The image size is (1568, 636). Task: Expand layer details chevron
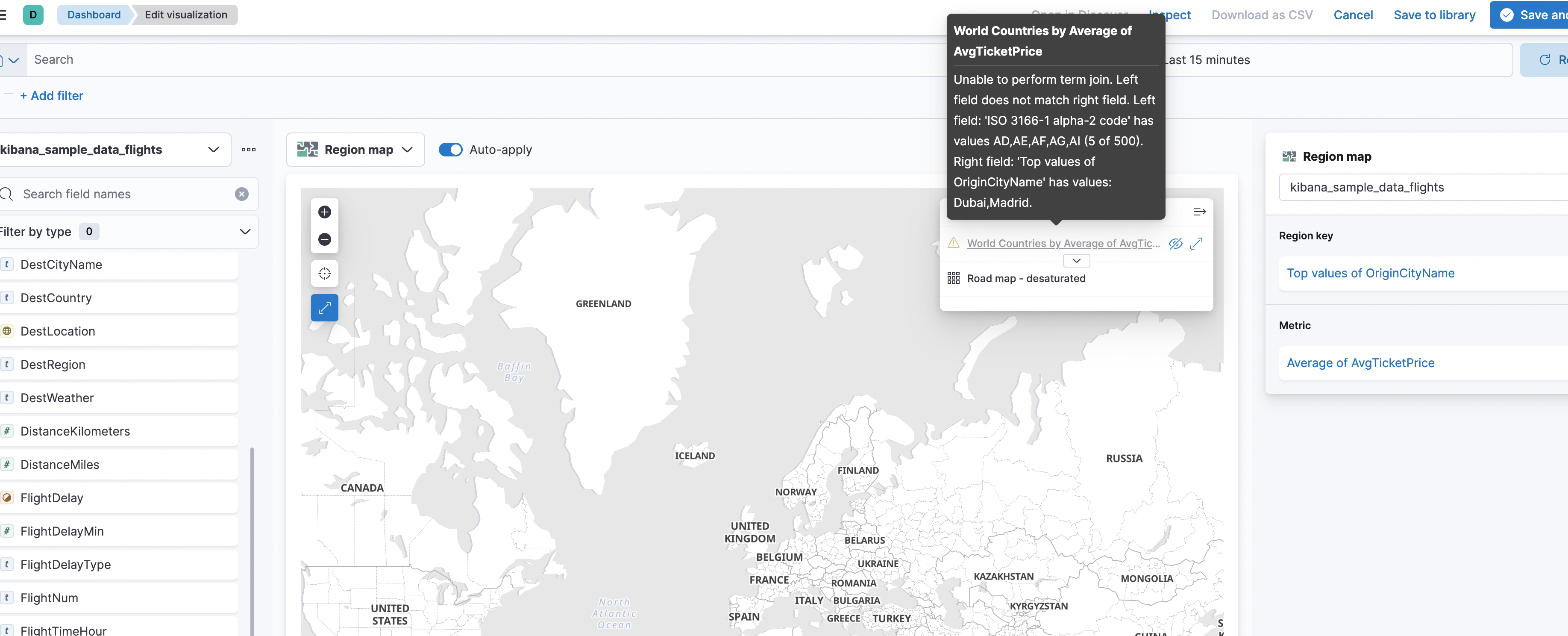pos(1076,261)
